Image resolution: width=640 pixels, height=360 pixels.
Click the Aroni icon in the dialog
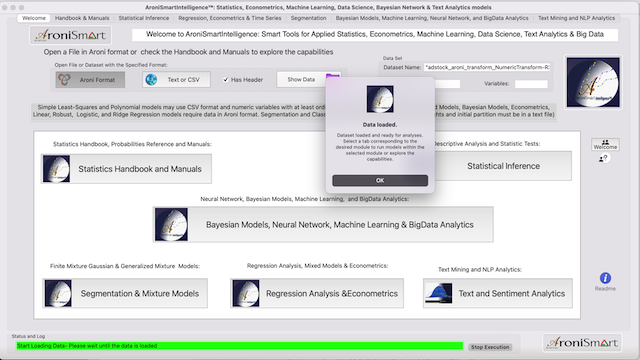[x=380, y=99]
